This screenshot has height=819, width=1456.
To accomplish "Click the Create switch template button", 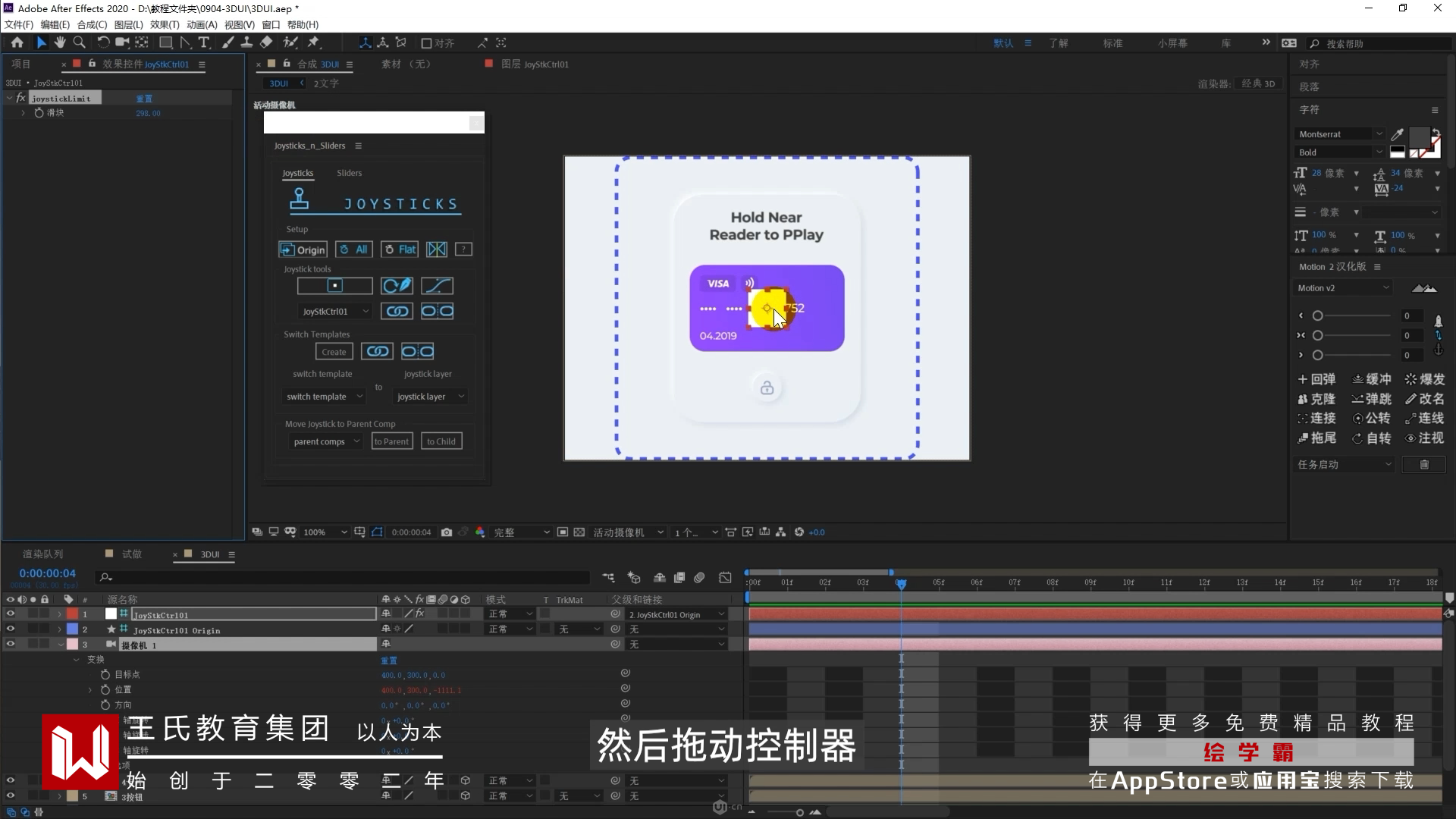I will tap(334, 352).
